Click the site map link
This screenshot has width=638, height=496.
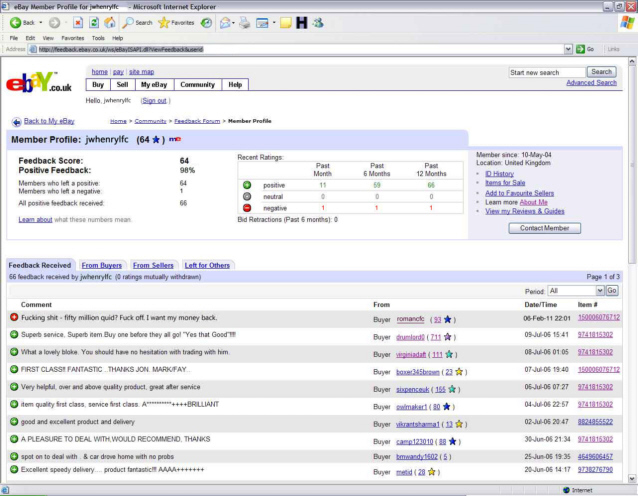pos(142,72)
